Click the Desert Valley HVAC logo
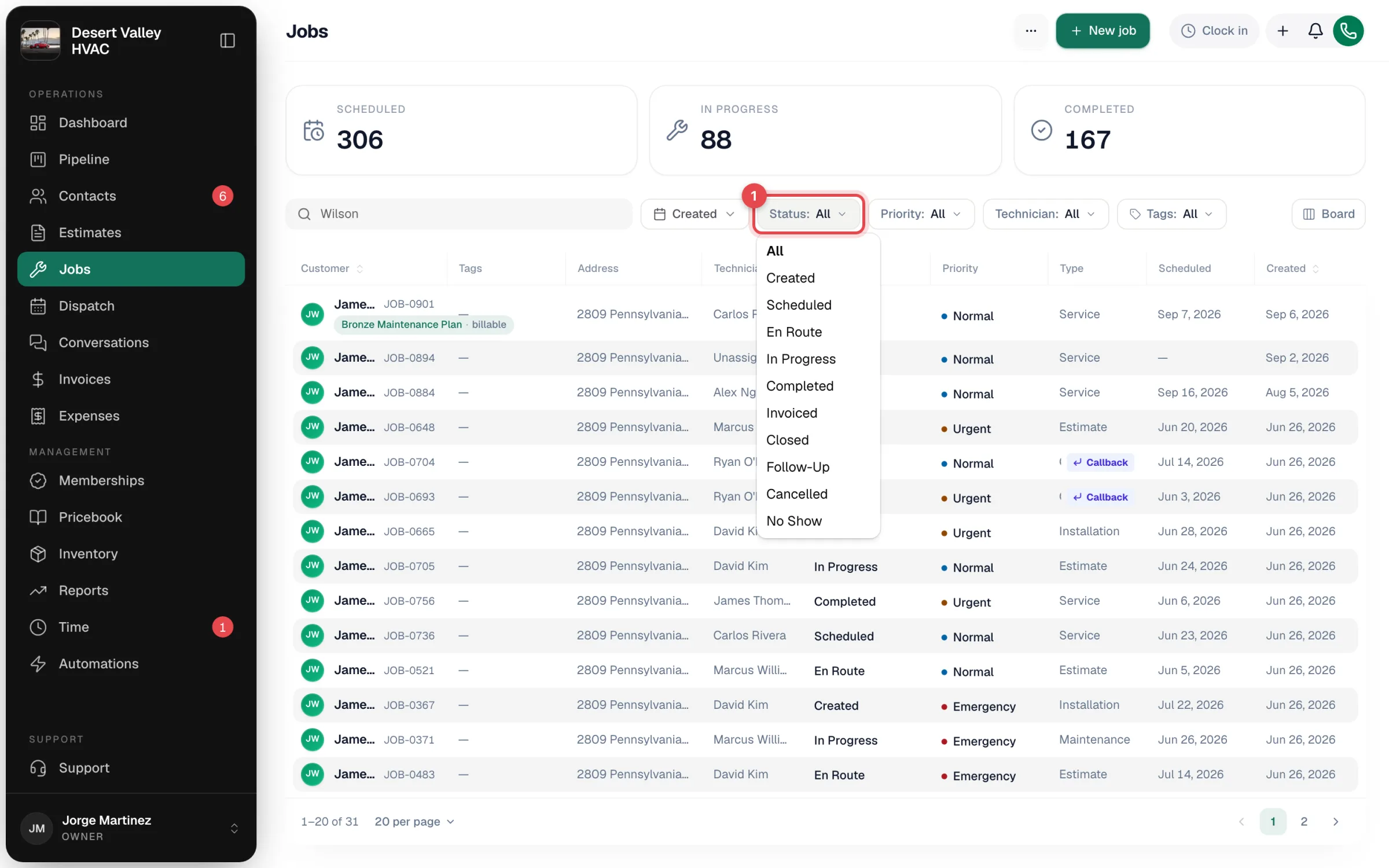The image size is (1389, 868). point(41,41)
